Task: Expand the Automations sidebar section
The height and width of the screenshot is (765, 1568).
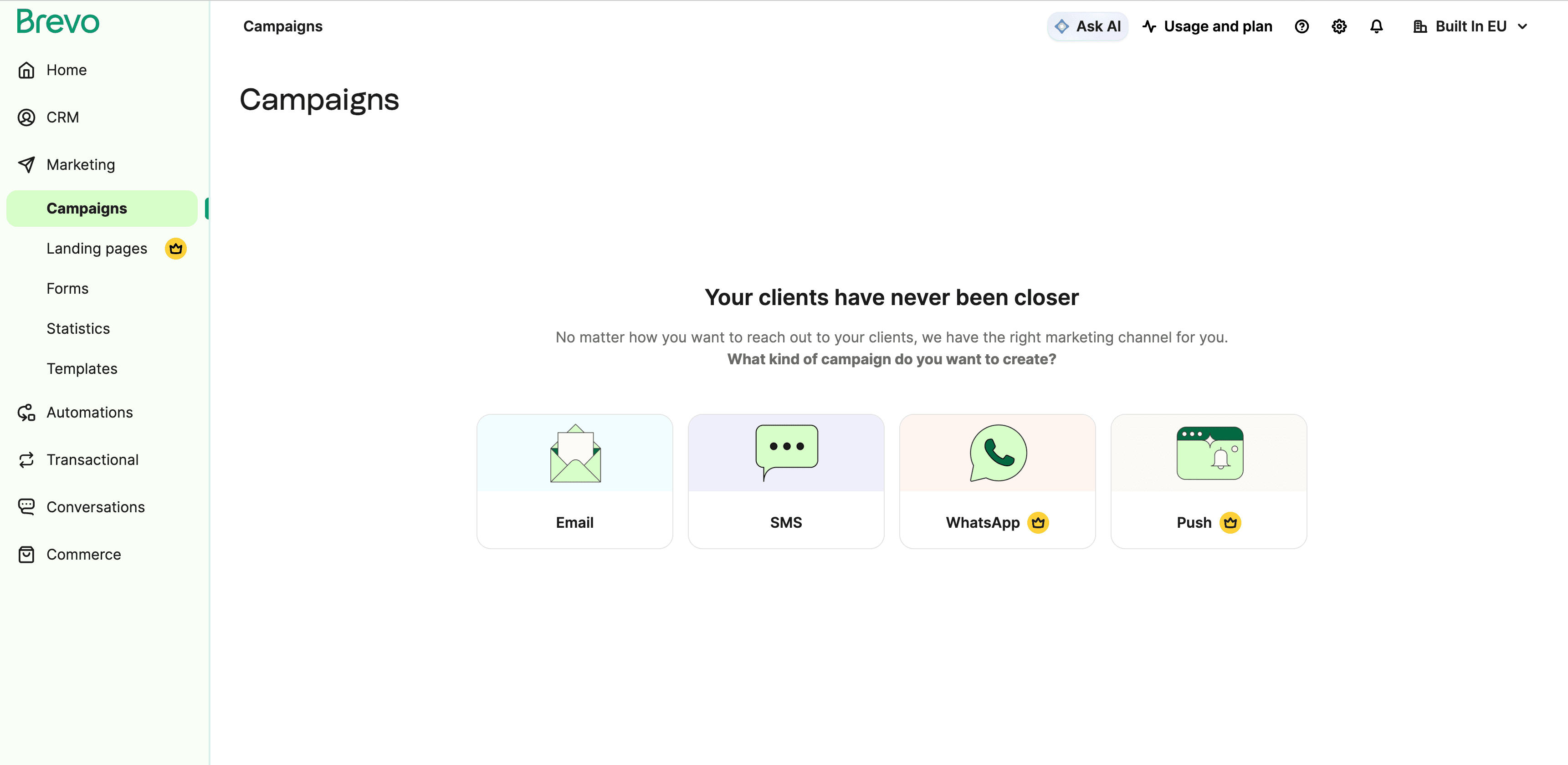Action: pyautogui.click(x=89, y=413)
